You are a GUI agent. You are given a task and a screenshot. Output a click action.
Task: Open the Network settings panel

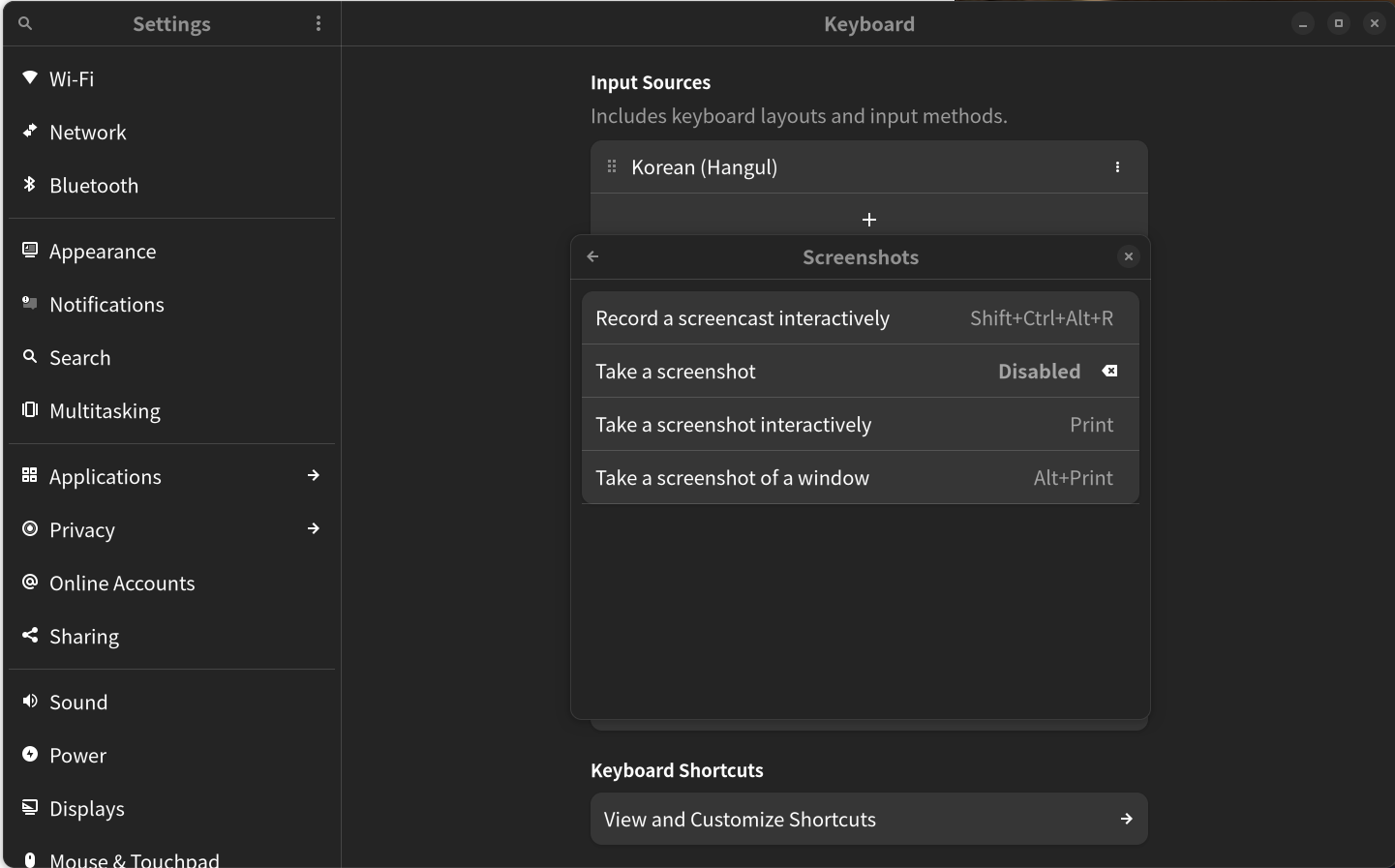[172, 132]
